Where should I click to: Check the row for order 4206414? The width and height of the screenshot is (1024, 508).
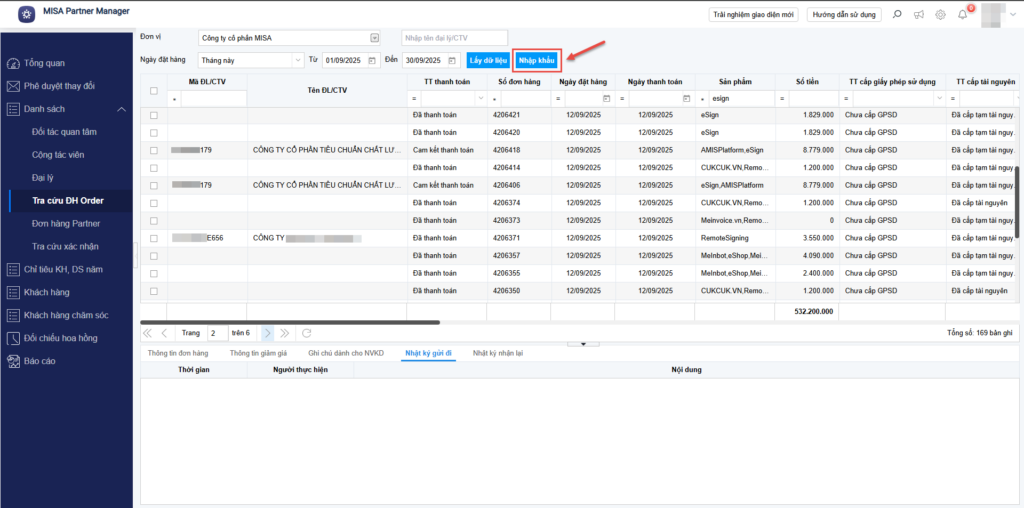[154, 168]
